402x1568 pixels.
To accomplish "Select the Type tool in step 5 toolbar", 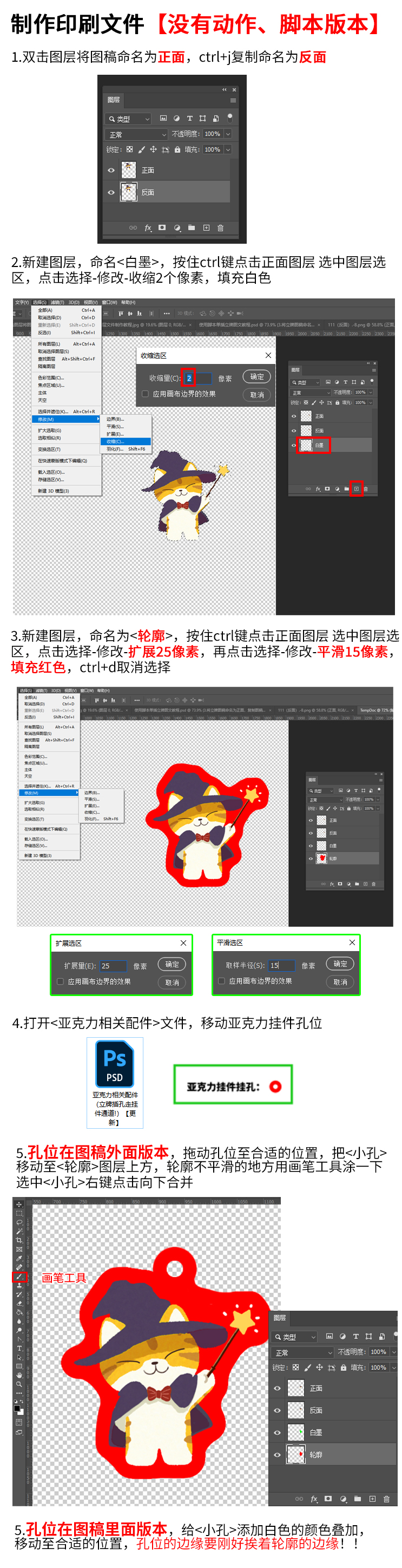I will 19,1348.
